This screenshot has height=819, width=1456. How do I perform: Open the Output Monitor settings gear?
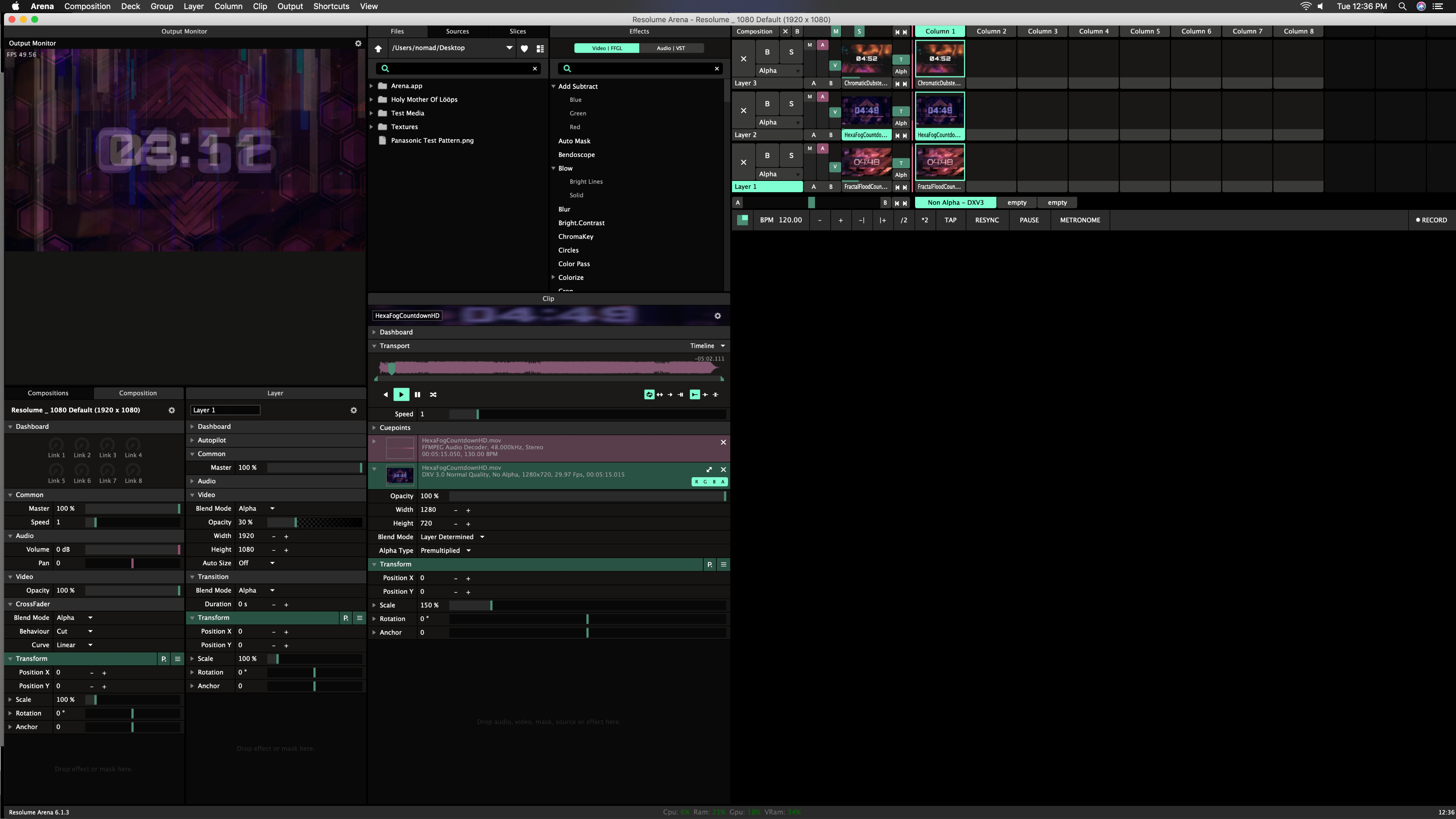(x=358, y=43)
